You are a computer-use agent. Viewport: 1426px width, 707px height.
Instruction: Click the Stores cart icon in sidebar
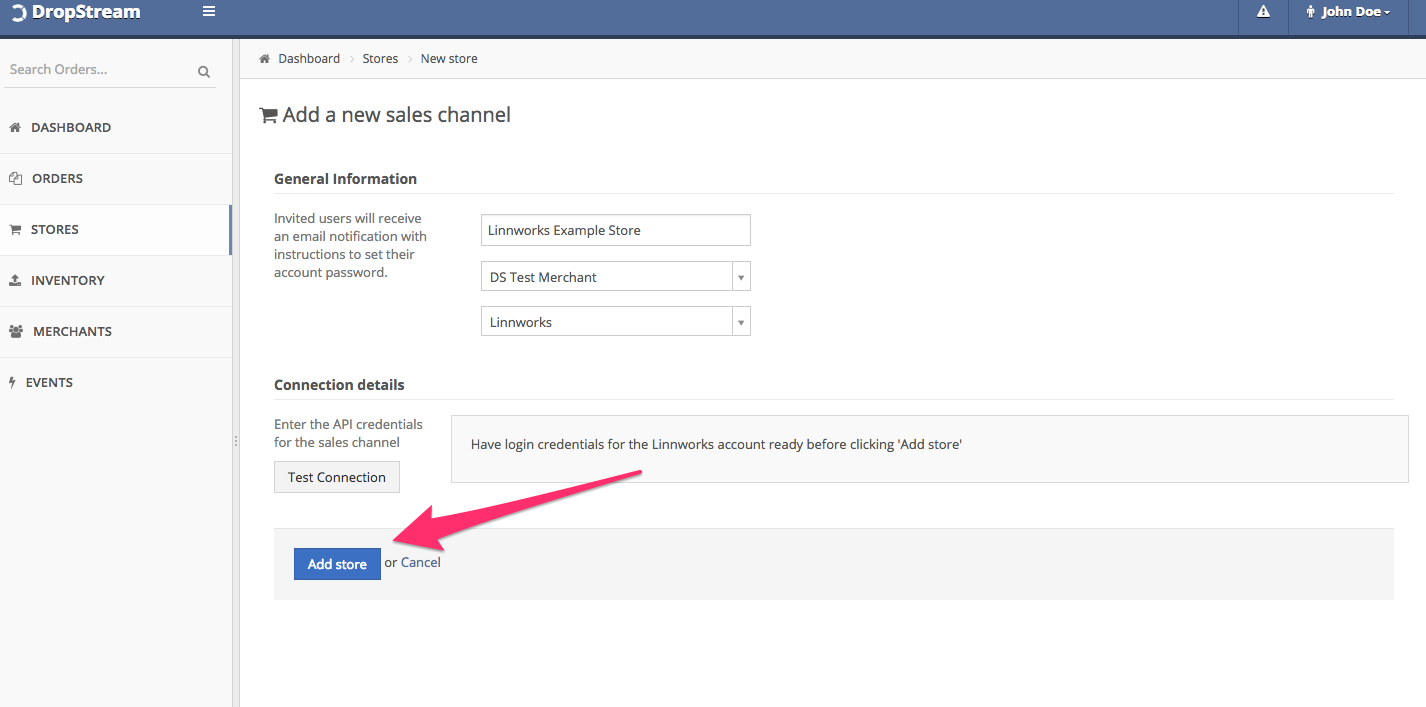click(15, 230)
